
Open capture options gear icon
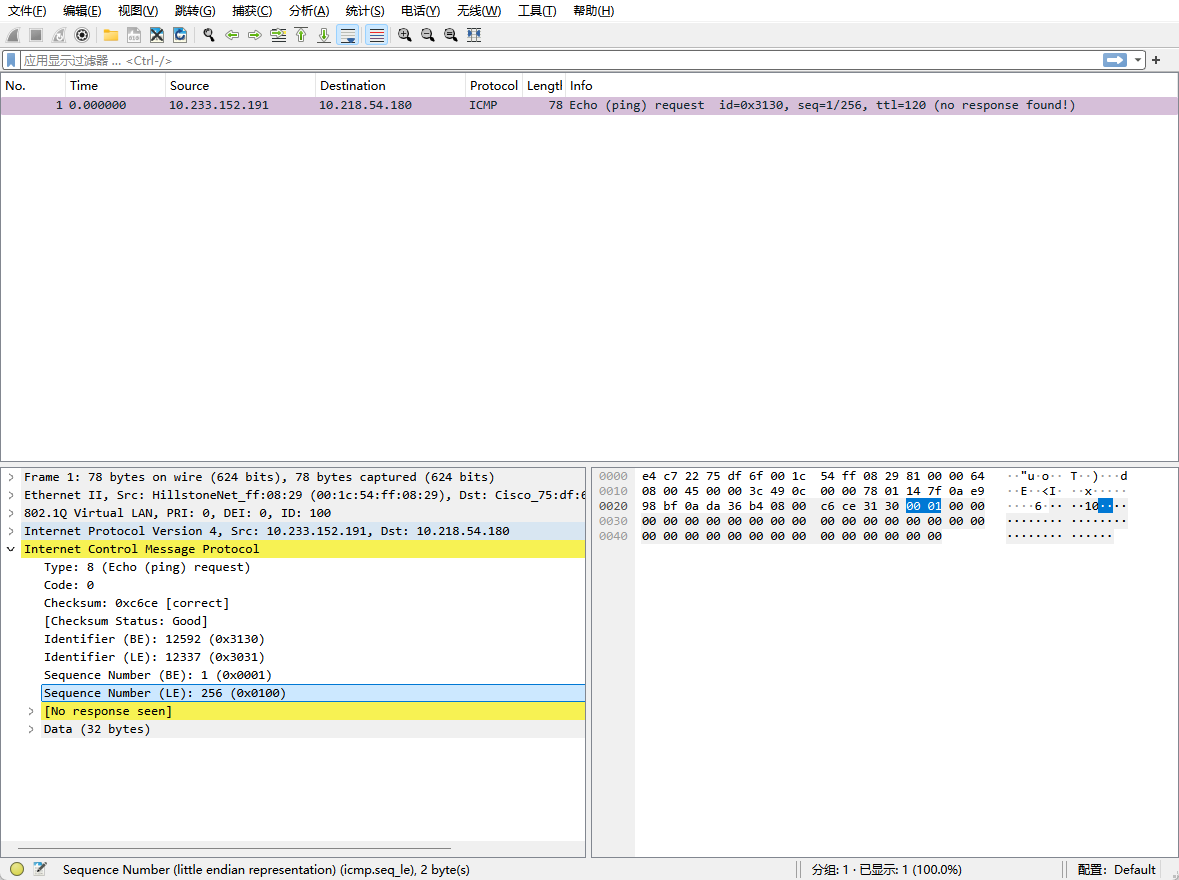point(82,35)
